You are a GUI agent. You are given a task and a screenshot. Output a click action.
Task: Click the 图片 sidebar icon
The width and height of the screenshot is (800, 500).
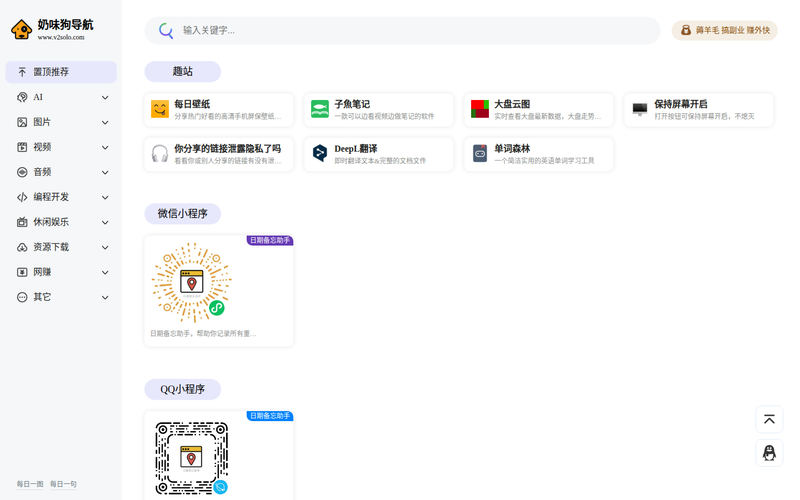point(22,122)
